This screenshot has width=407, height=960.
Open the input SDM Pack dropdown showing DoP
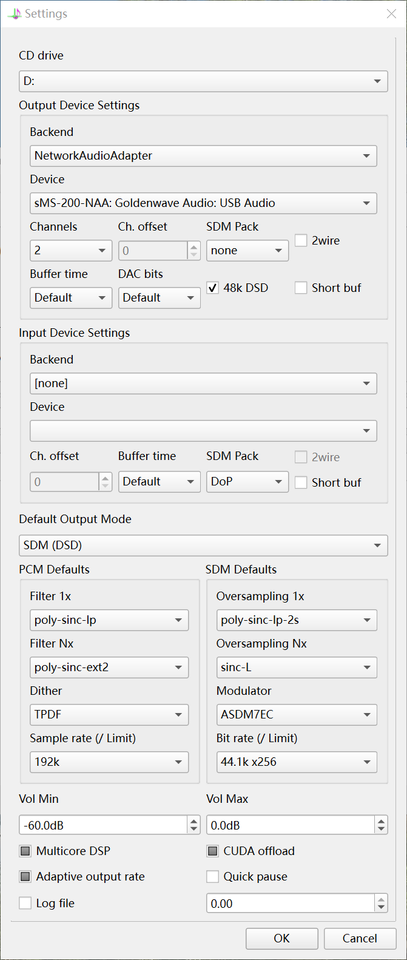click(247, 482)
